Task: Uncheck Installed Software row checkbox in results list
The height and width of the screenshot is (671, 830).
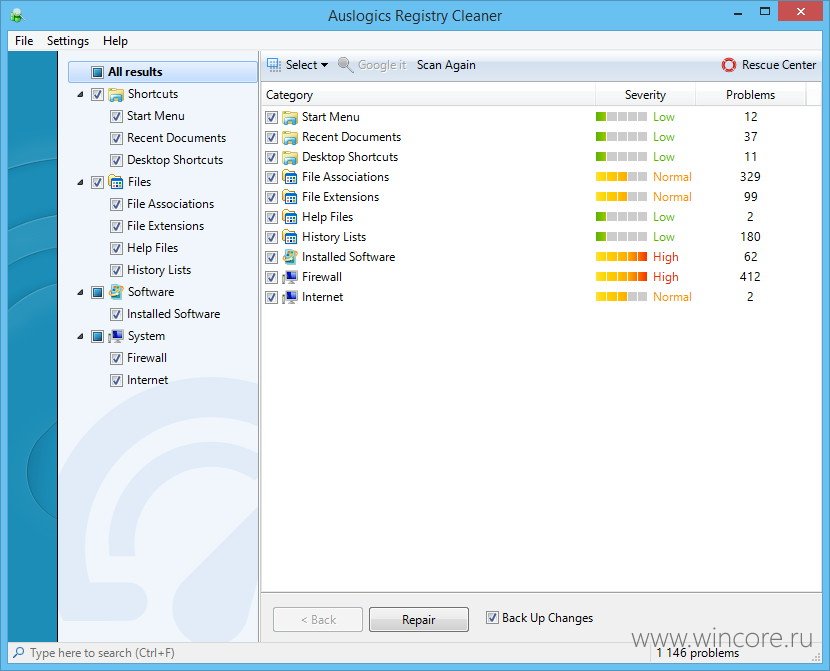Action: tap(272, 257)
